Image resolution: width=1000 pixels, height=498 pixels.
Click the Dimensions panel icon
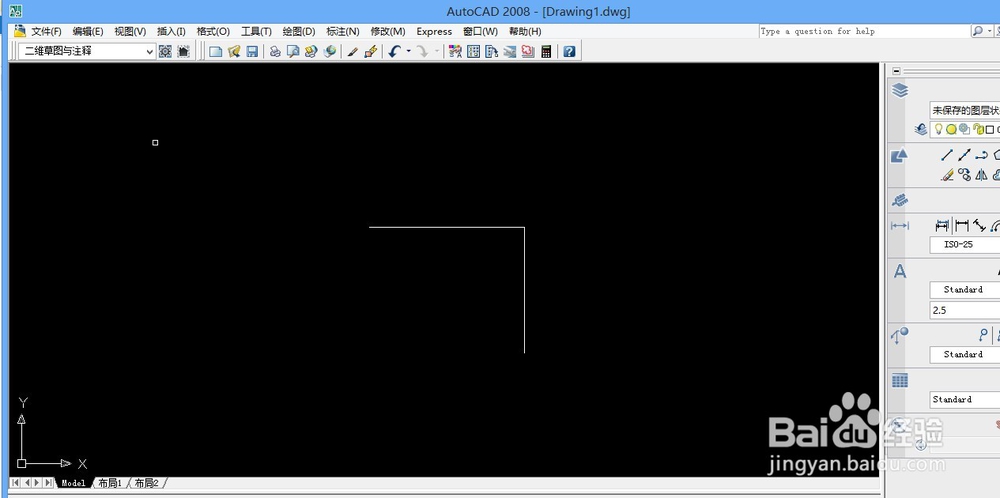click(x=900, y=226)
